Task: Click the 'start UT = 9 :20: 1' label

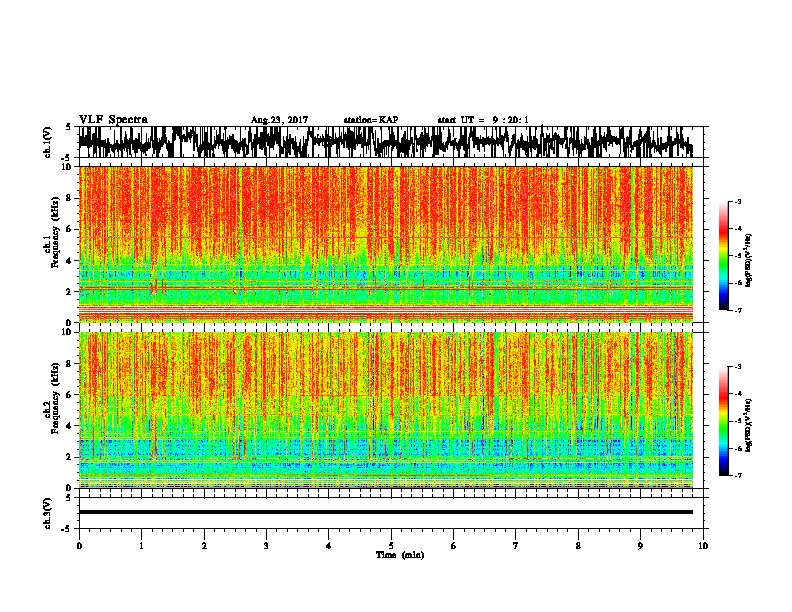Action: [x=483, y=120]
